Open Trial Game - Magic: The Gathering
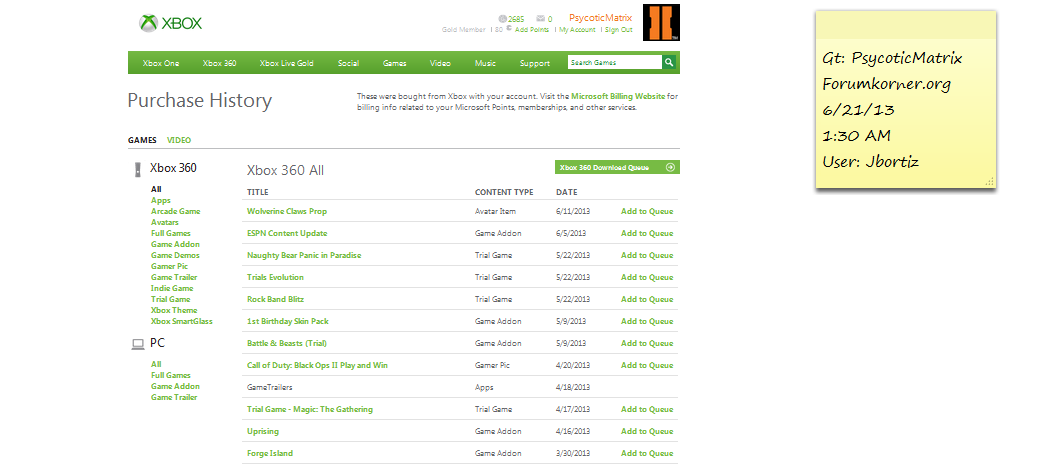The width and height of the screenshot is (1045, 464). coord(310,409)
